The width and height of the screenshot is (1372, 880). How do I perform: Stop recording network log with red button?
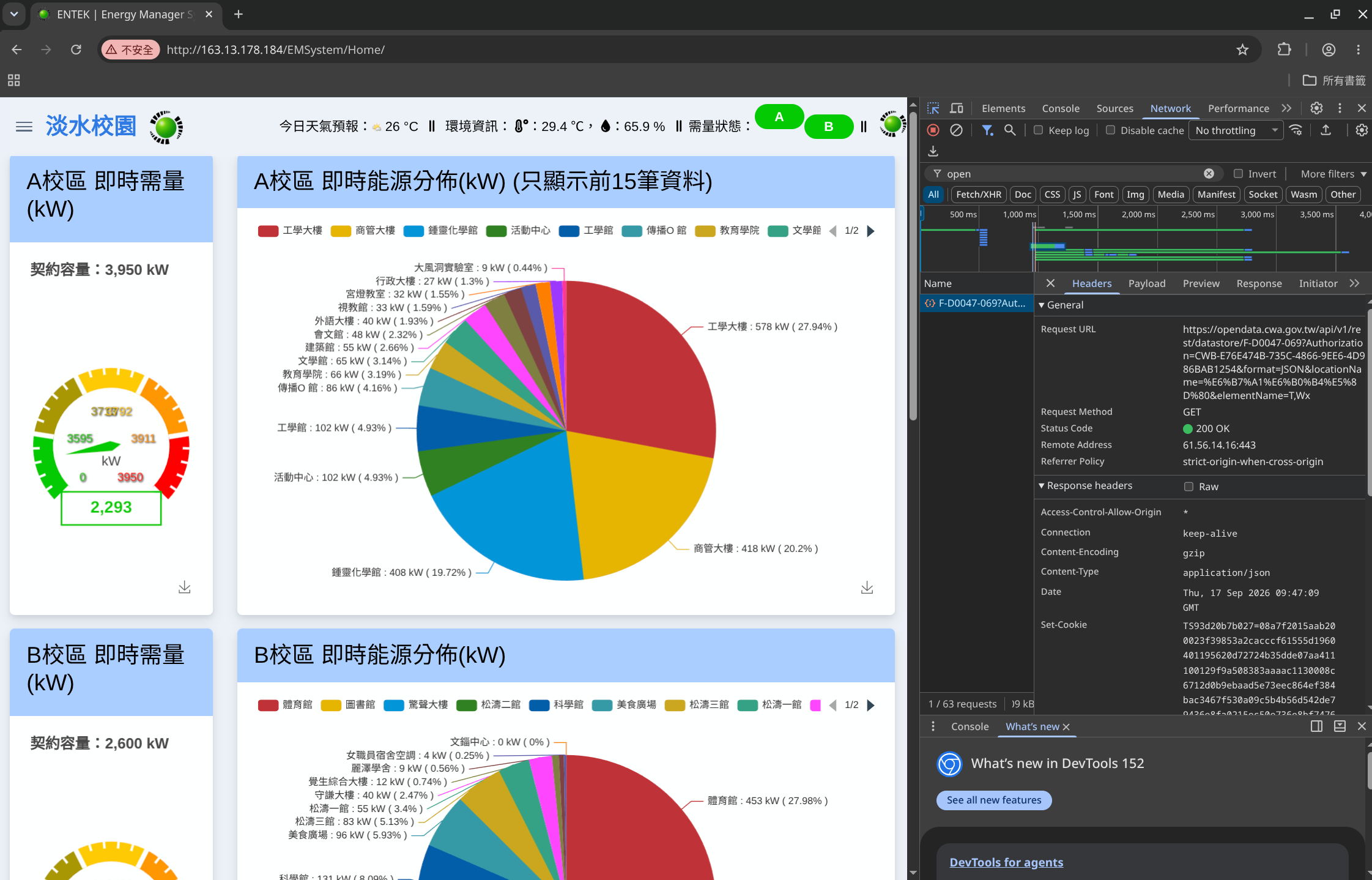(933, 130)
